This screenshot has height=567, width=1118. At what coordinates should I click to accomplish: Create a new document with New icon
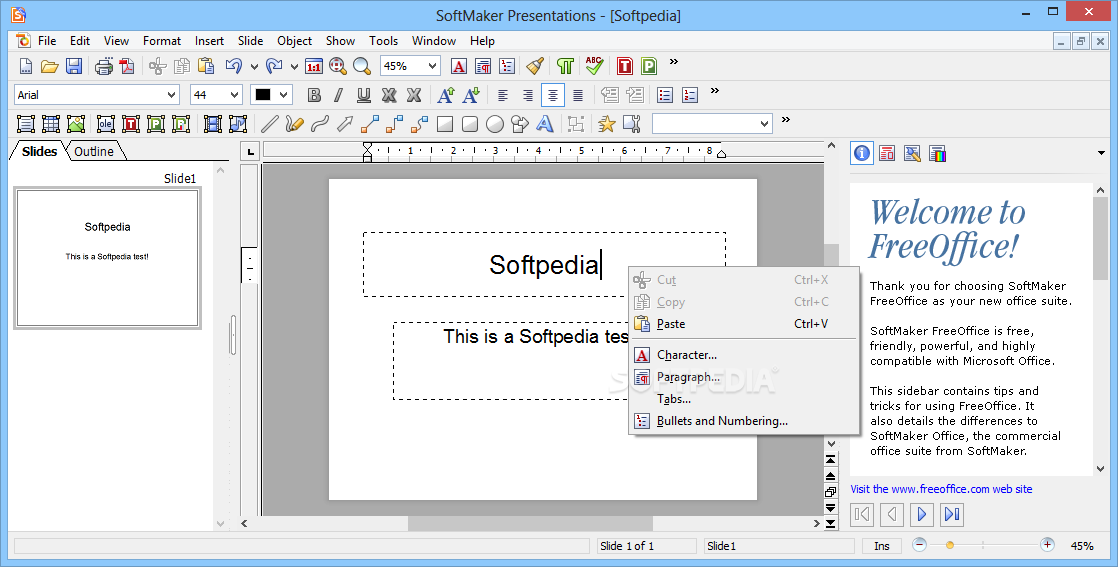point(26,66)
